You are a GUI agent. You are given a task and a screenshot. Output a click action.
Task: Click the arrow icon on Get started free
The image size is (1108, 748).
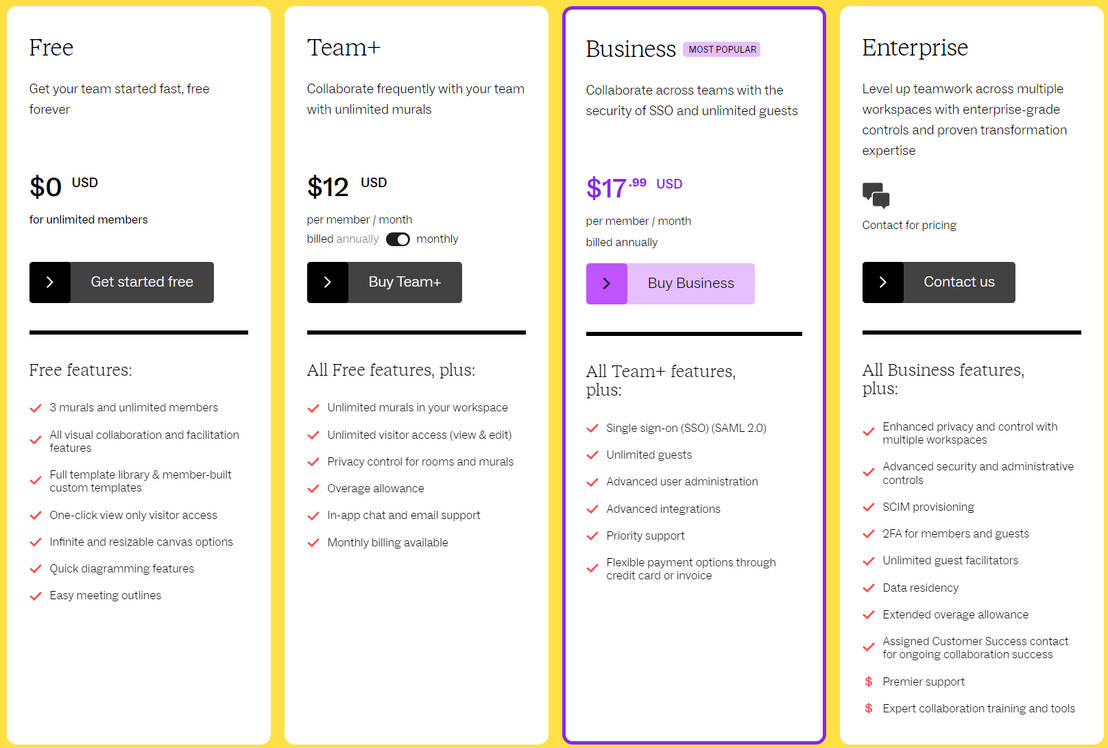(50, 282)
